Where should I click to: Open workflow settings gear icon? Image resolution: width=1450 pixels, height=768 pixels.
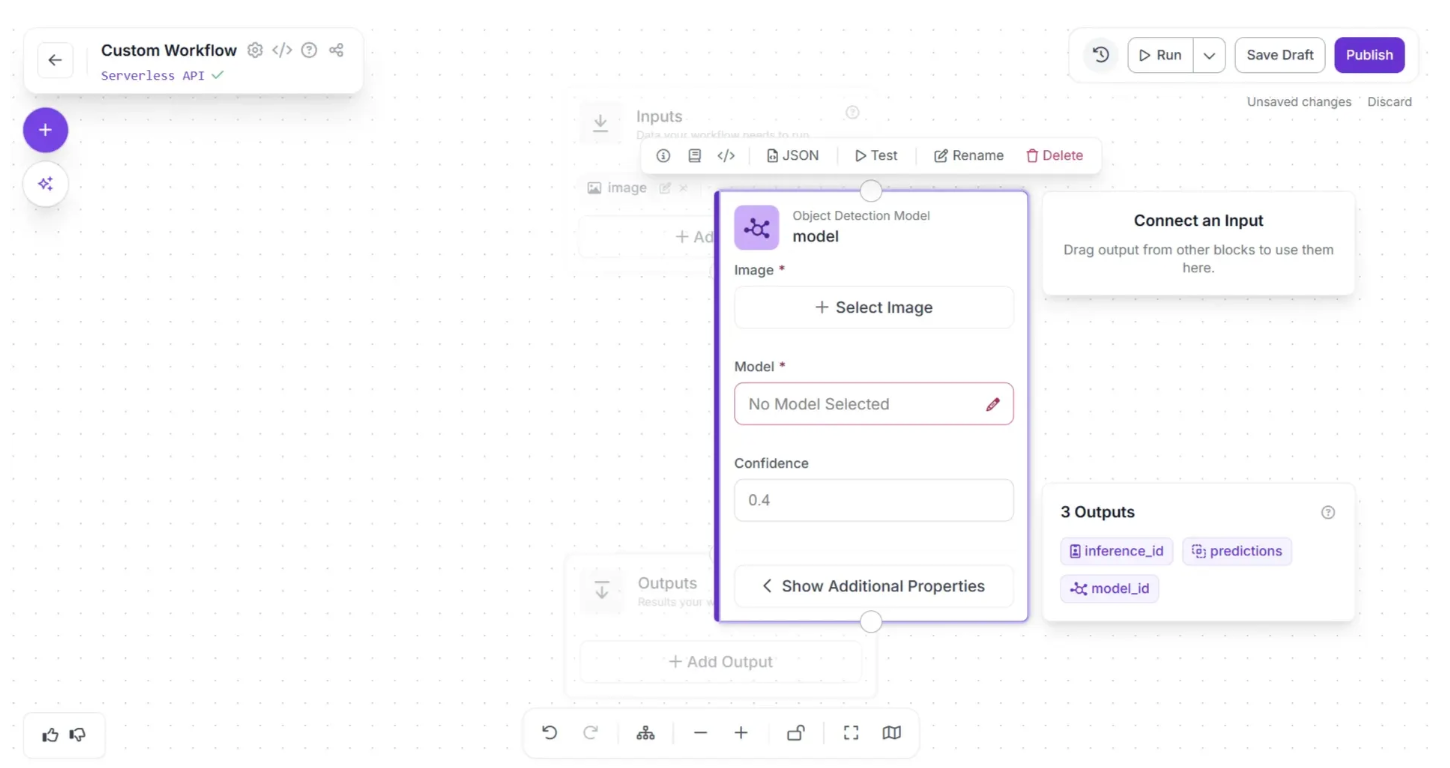point(255,50)
